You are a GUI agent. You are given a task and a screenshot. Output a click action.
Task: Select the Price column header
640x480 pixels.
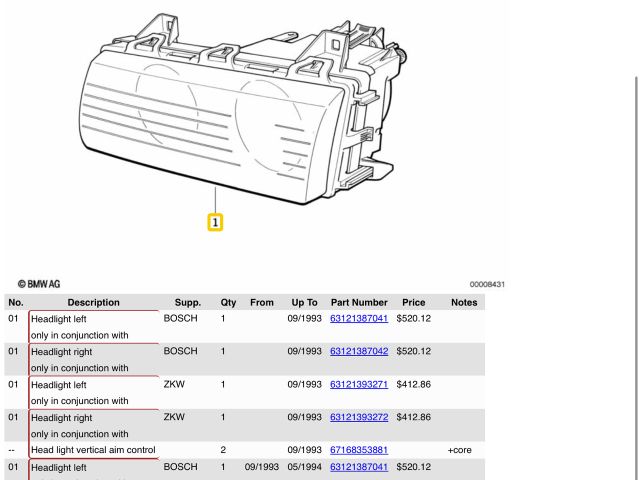pos(413,302)
